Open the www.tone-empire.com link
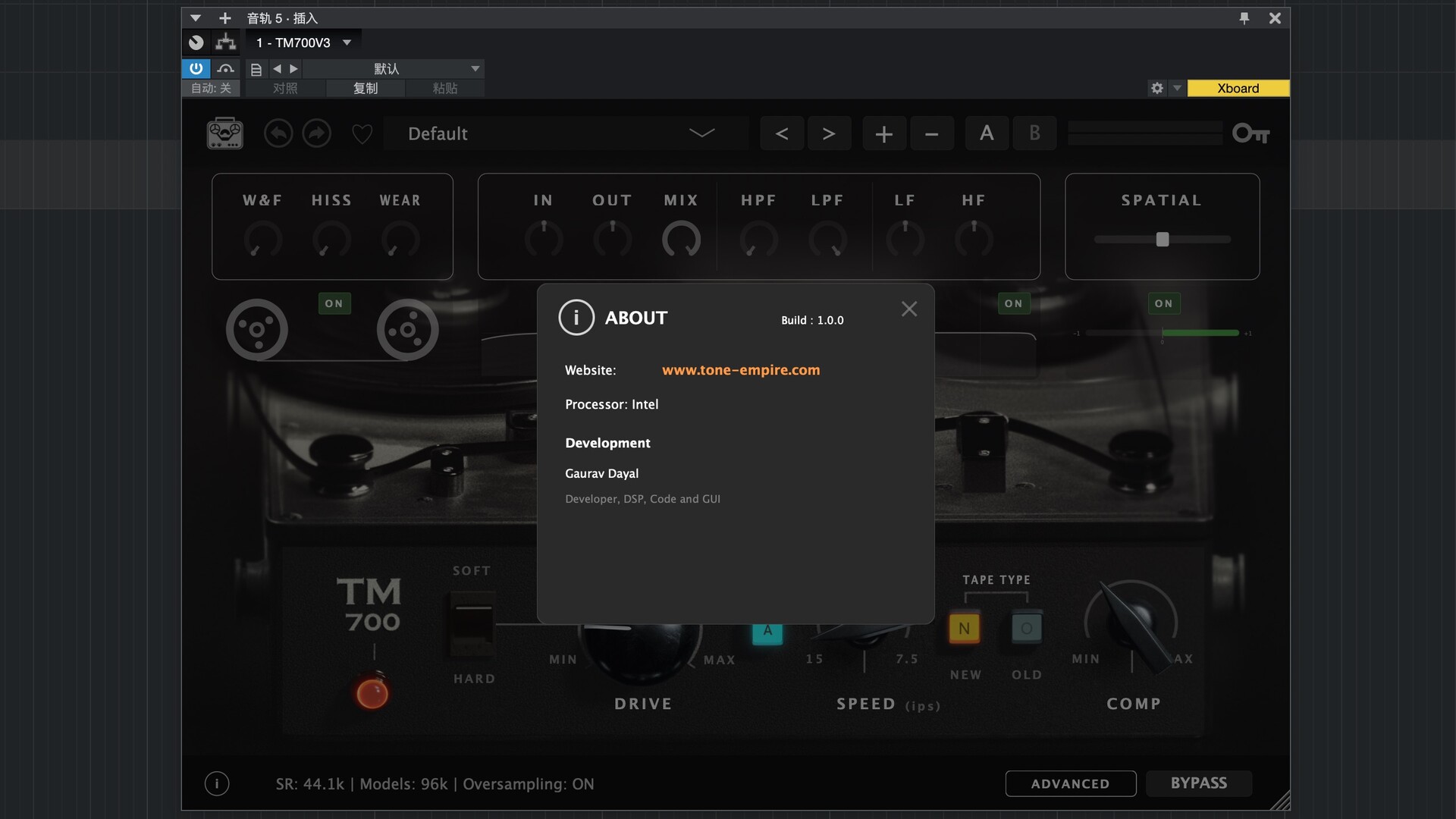Screen dimensions: 1456x819 coord(740,370)
